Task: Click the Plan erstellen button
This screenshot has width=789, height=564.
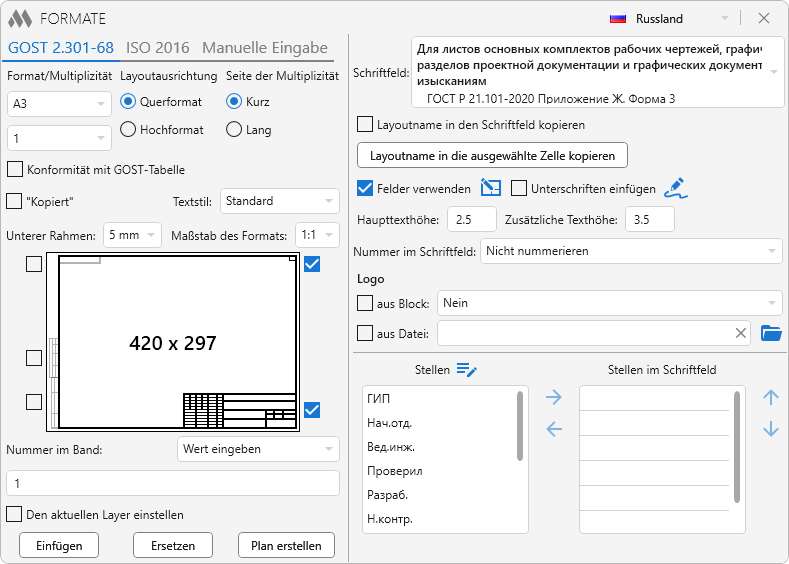Action: 286,546
